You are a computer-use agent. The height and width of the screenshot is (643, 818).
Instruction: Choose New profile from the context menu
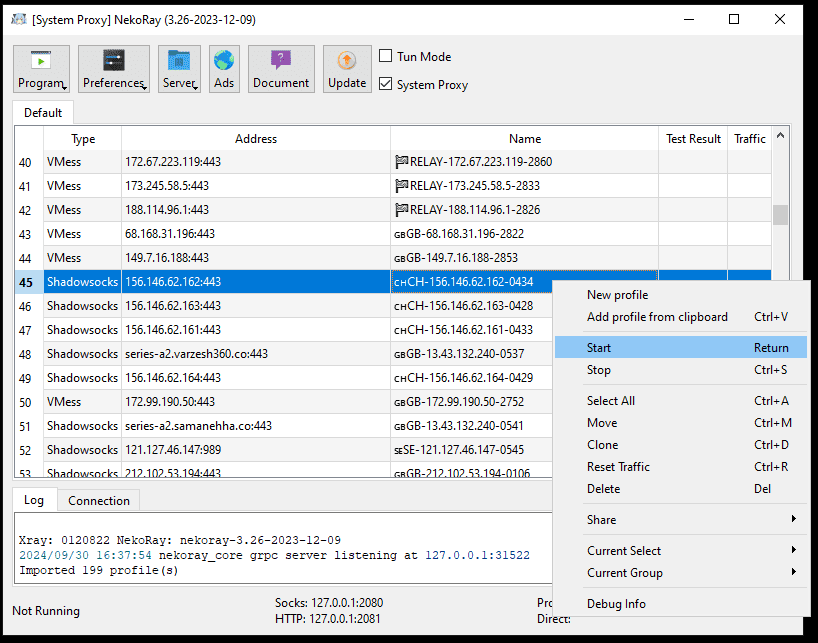coord(681,295)
